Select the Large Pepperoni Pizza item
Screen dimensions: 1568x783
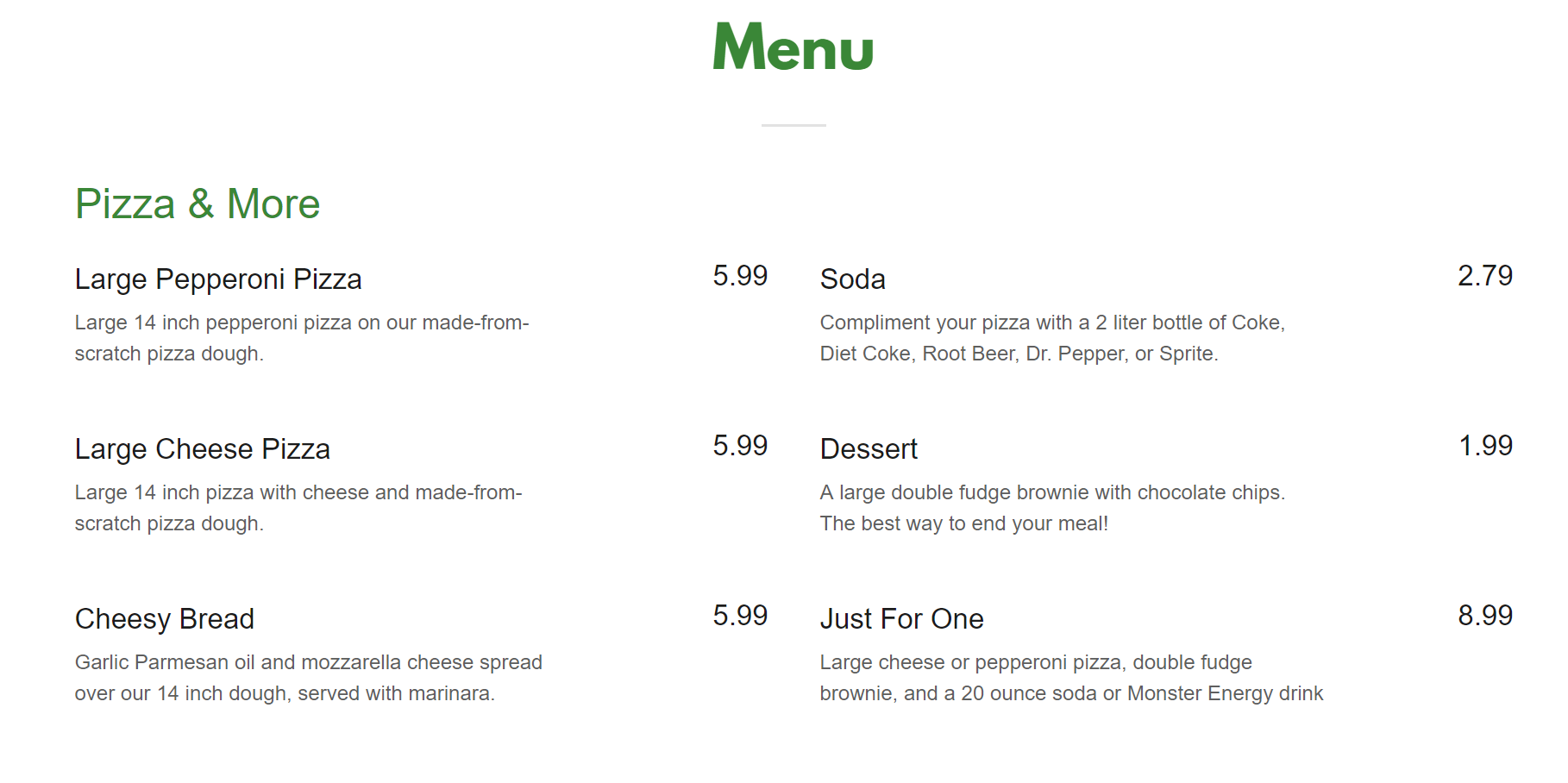pos(218,279)
